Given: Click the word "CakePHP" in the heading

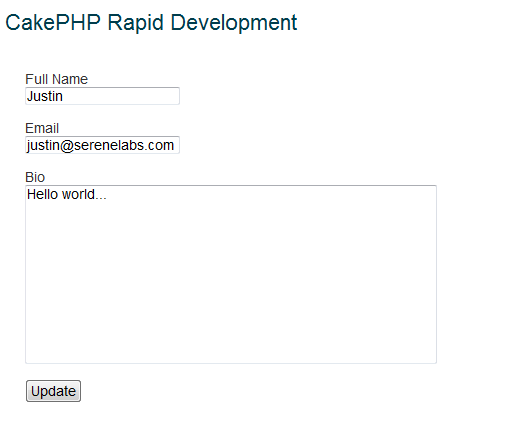Looking at the screenshot, I should pyautogui.click(x=53, y=23).
